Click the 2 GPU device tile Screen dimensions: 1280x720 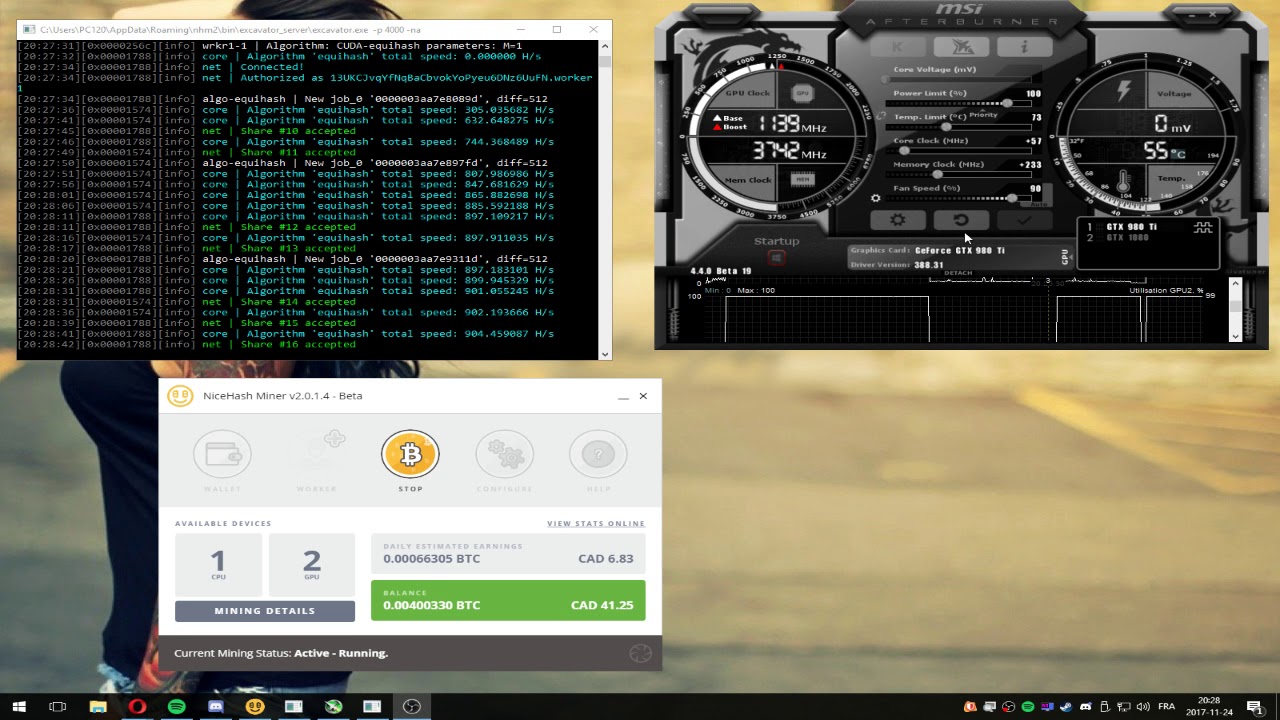[312, 564]
